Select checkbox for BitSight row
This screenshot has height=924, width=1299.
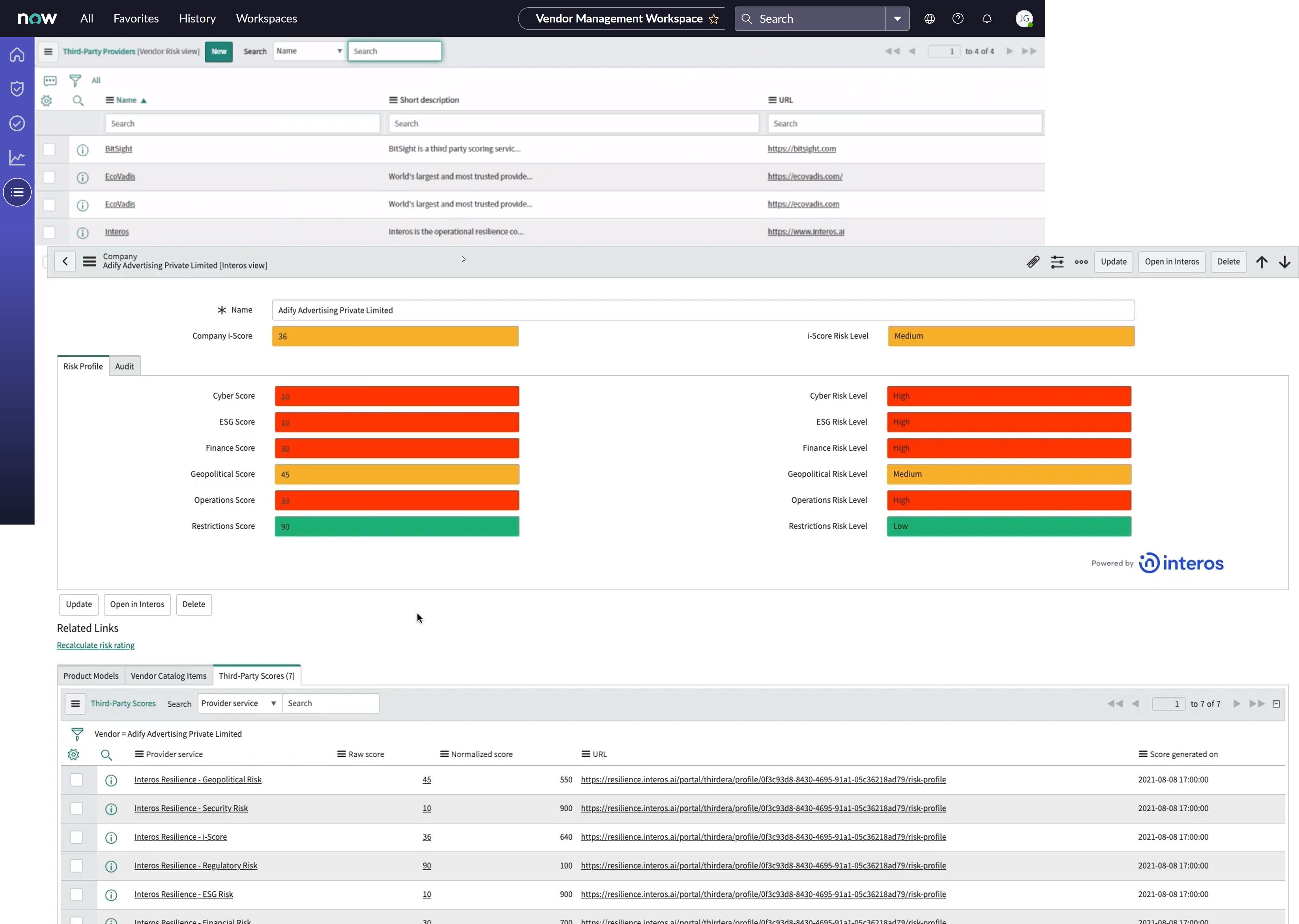tap(49, 149)
